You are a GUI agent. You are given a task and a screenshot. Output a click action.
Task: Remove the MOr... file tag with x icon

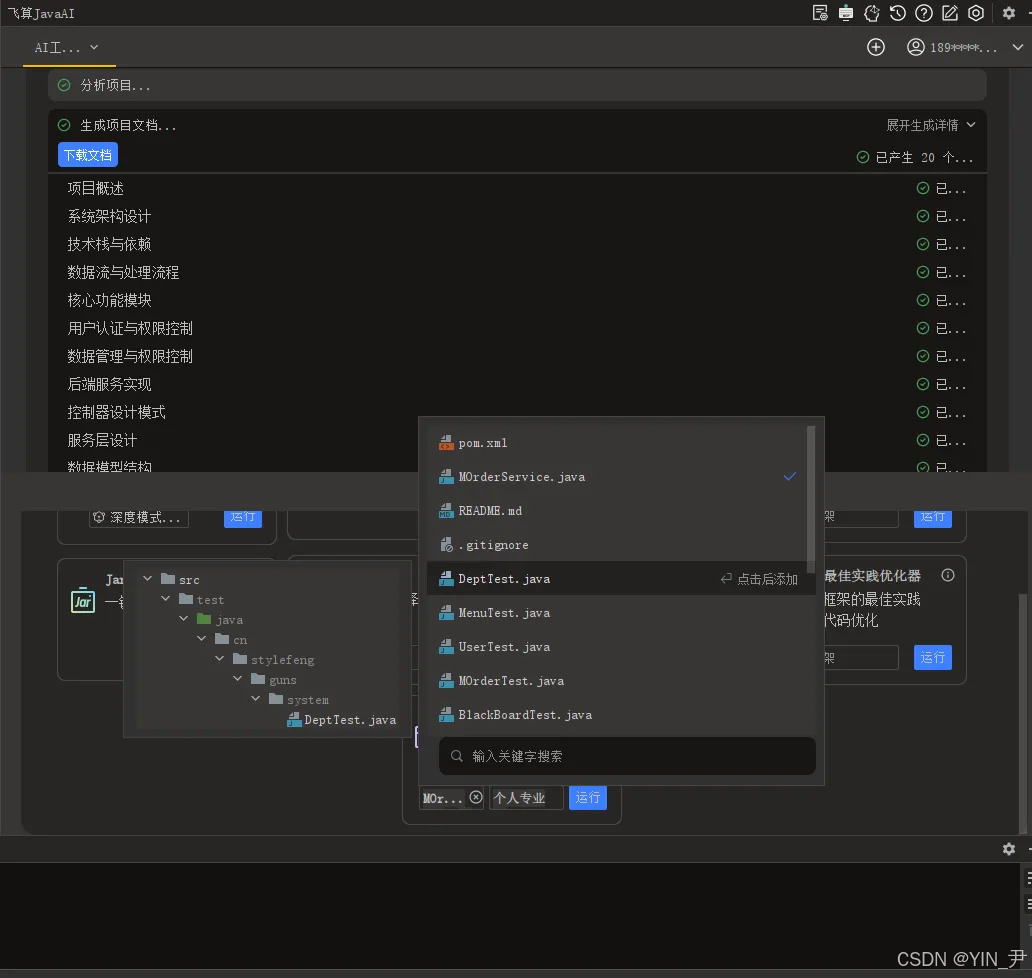(x=476, y=798)
